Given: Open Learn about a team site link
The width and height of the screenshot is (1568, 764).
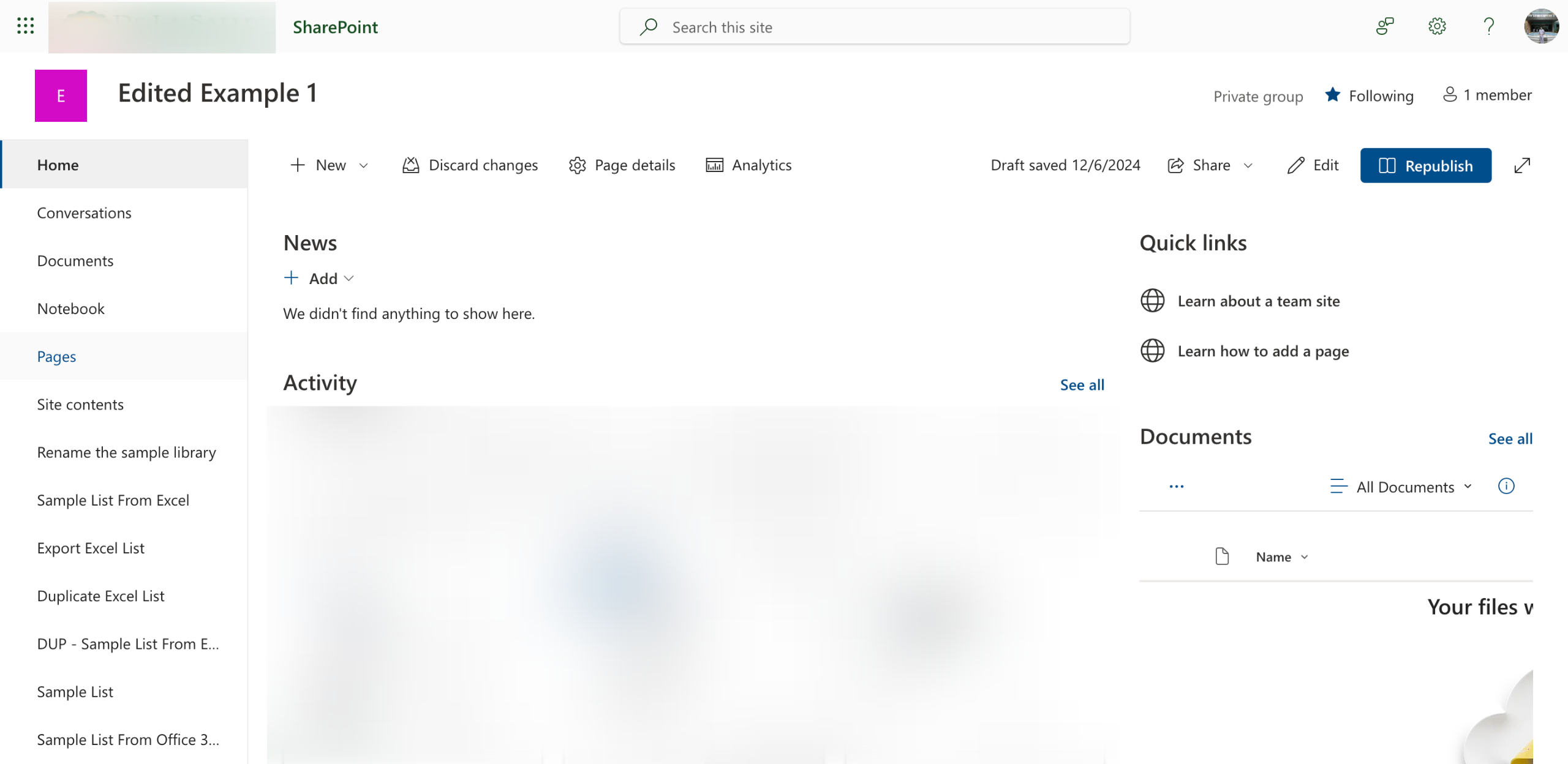Looking at the screenshot, I should 1258,301.
